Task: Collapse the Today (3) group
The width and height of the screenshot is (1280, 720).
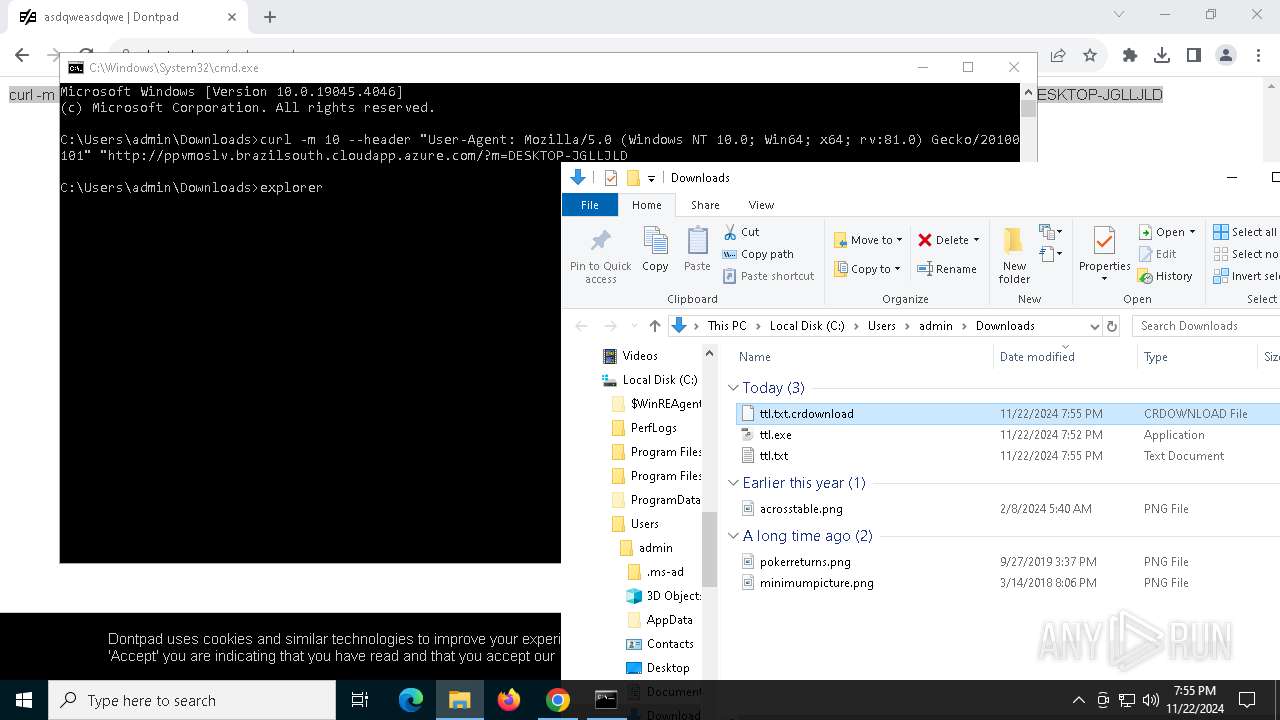Action: coord(733,388)
